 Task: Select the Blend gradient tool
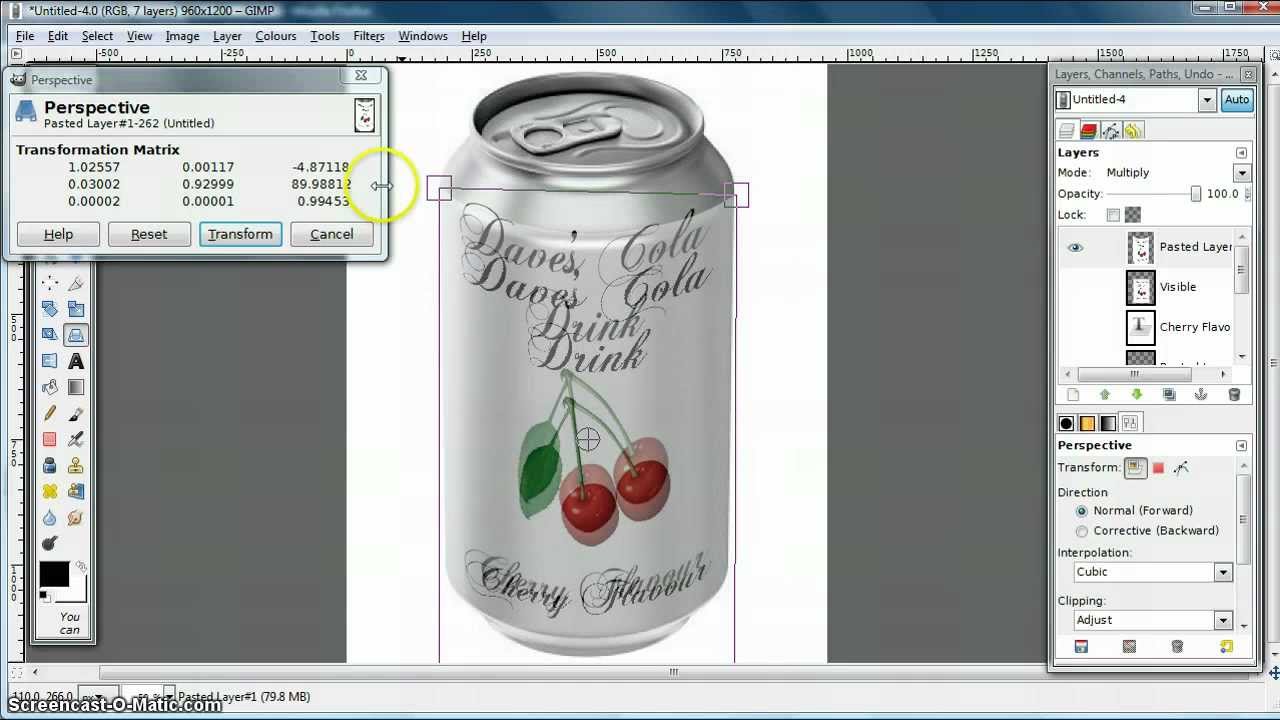75,387
